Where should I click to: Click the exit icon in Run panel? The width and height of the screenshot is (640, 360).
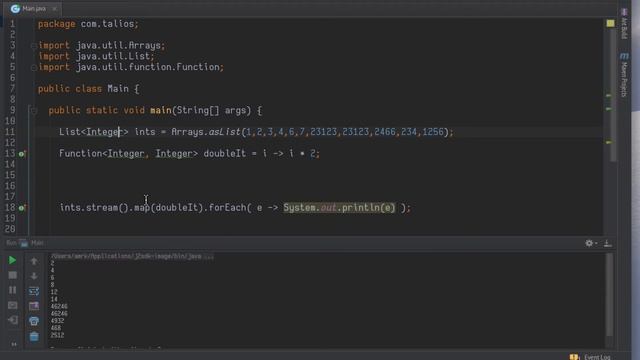coord(12,320)
